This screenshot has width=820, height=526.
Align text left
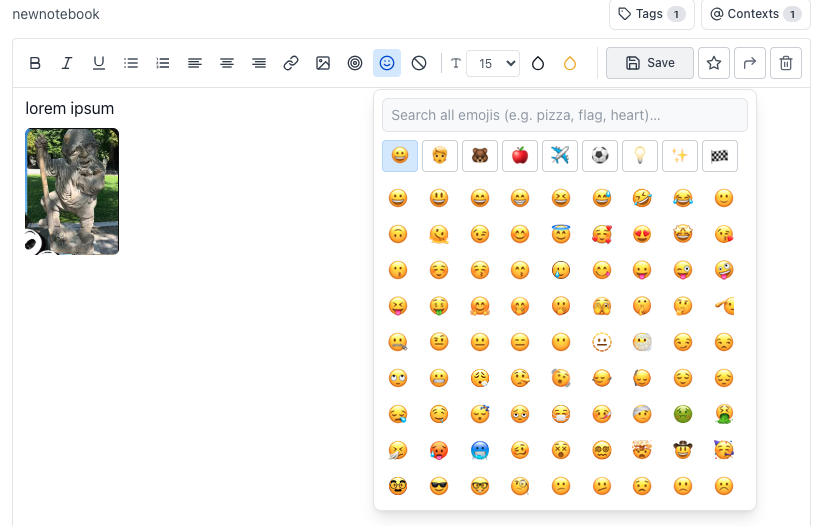tap(195, 63)
